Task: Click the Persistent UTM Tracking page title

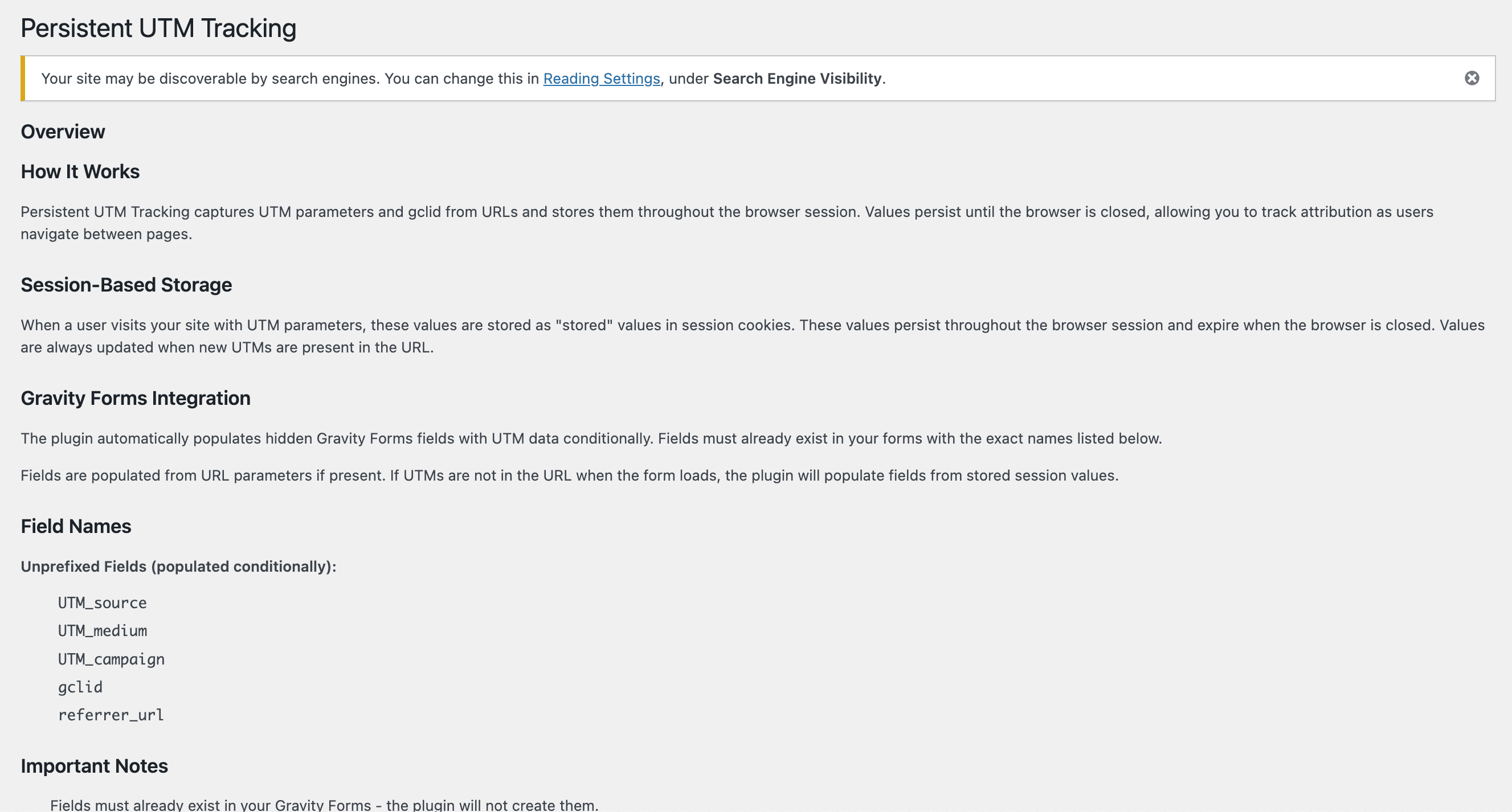Action: 158,28
